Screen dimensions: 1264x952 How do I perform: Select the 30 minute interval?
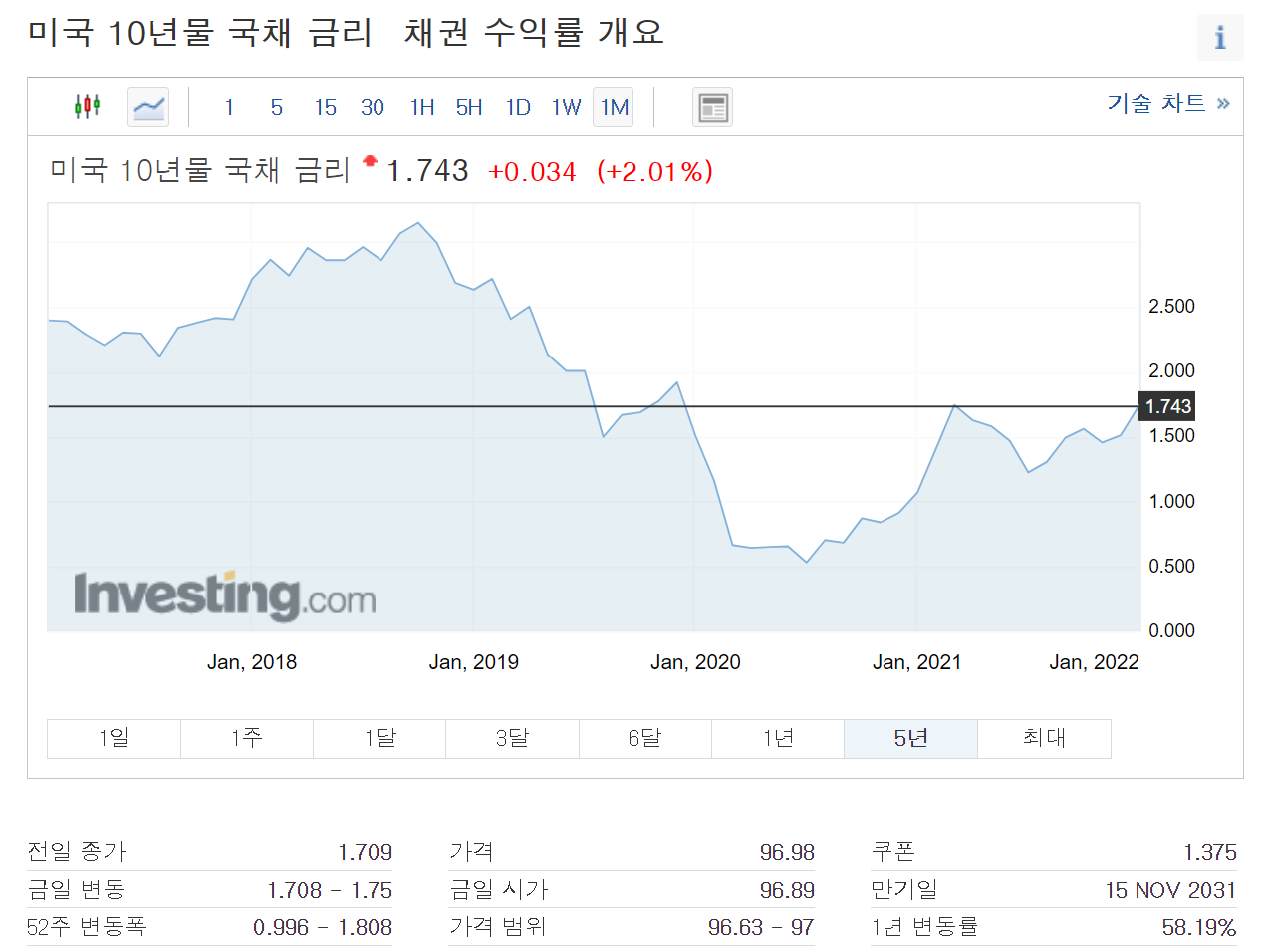coord(373,107)
